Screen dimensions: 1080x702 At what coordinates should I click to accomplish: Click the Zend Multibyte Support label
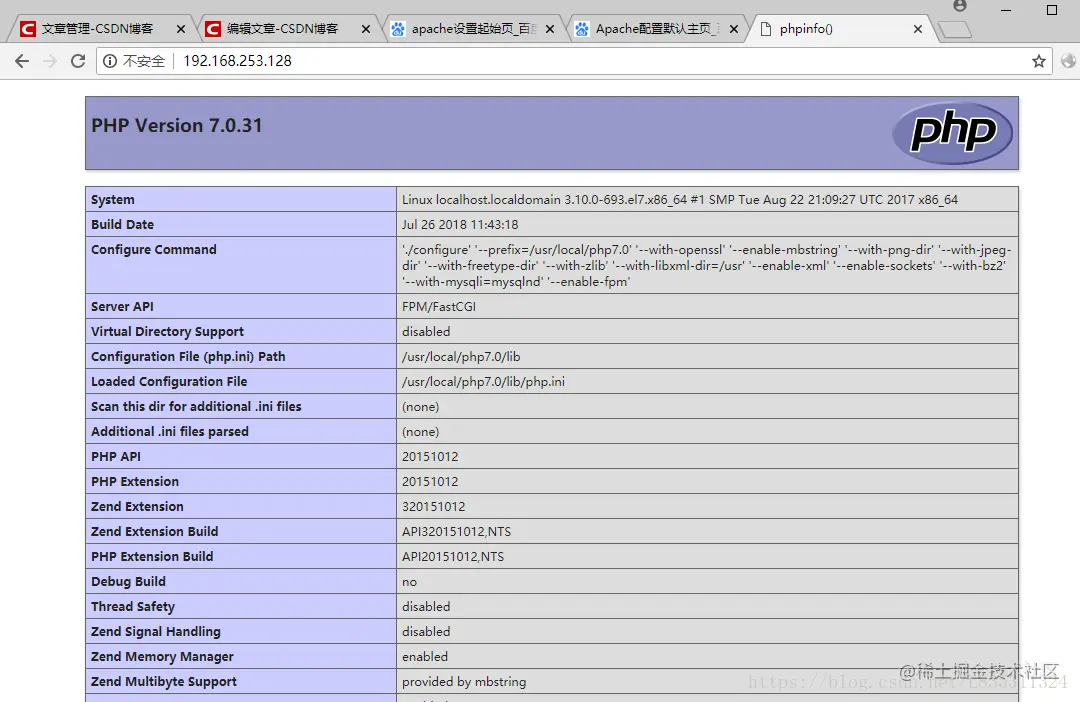164,682
